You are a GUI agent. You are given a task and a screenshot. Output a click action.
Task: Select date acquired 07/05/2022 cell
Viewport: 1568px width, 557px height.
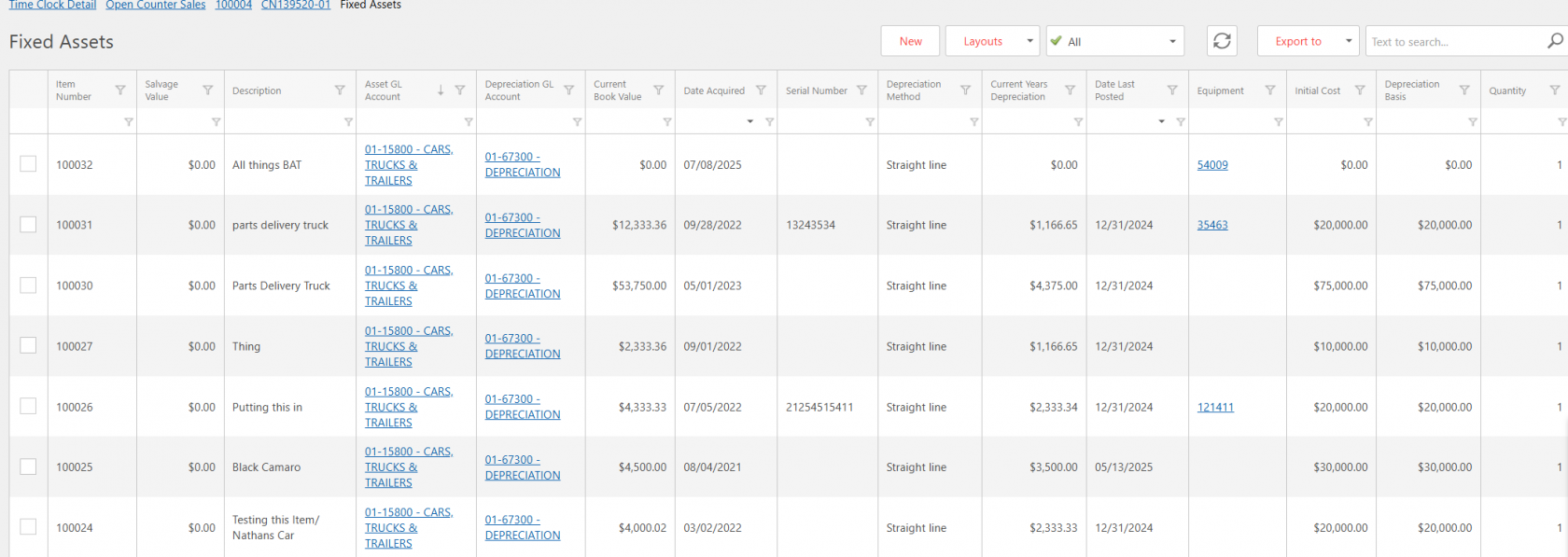725,407
